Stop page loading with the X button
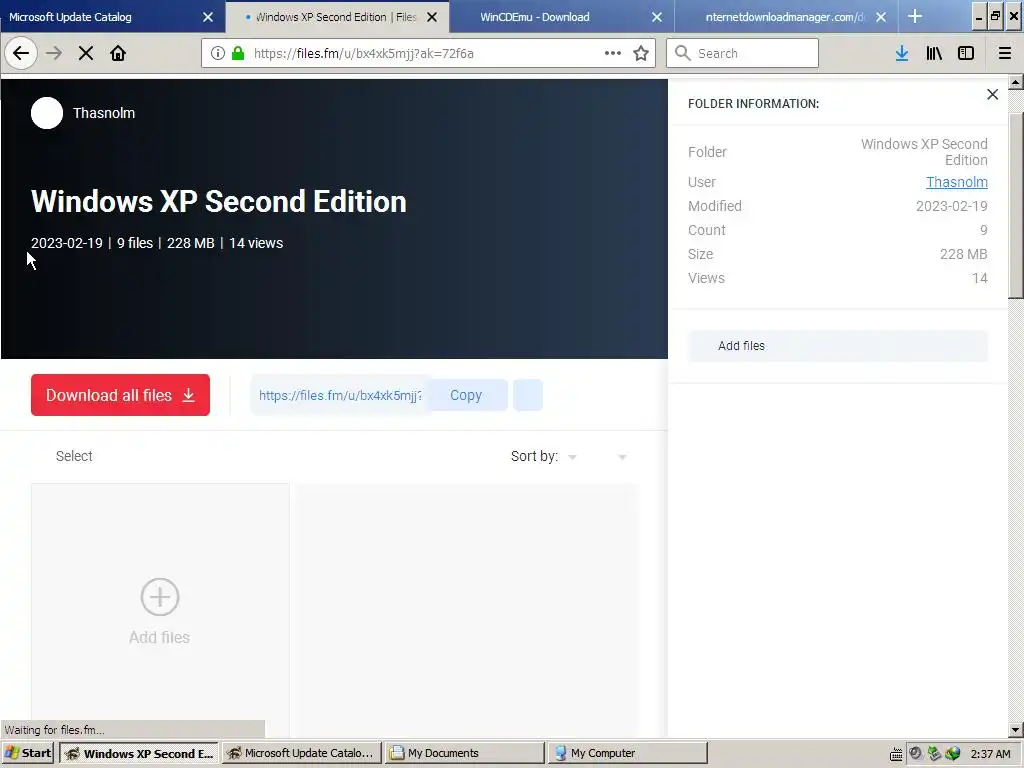The width and height of the screenshot is (1024, 768). (86, 54)
